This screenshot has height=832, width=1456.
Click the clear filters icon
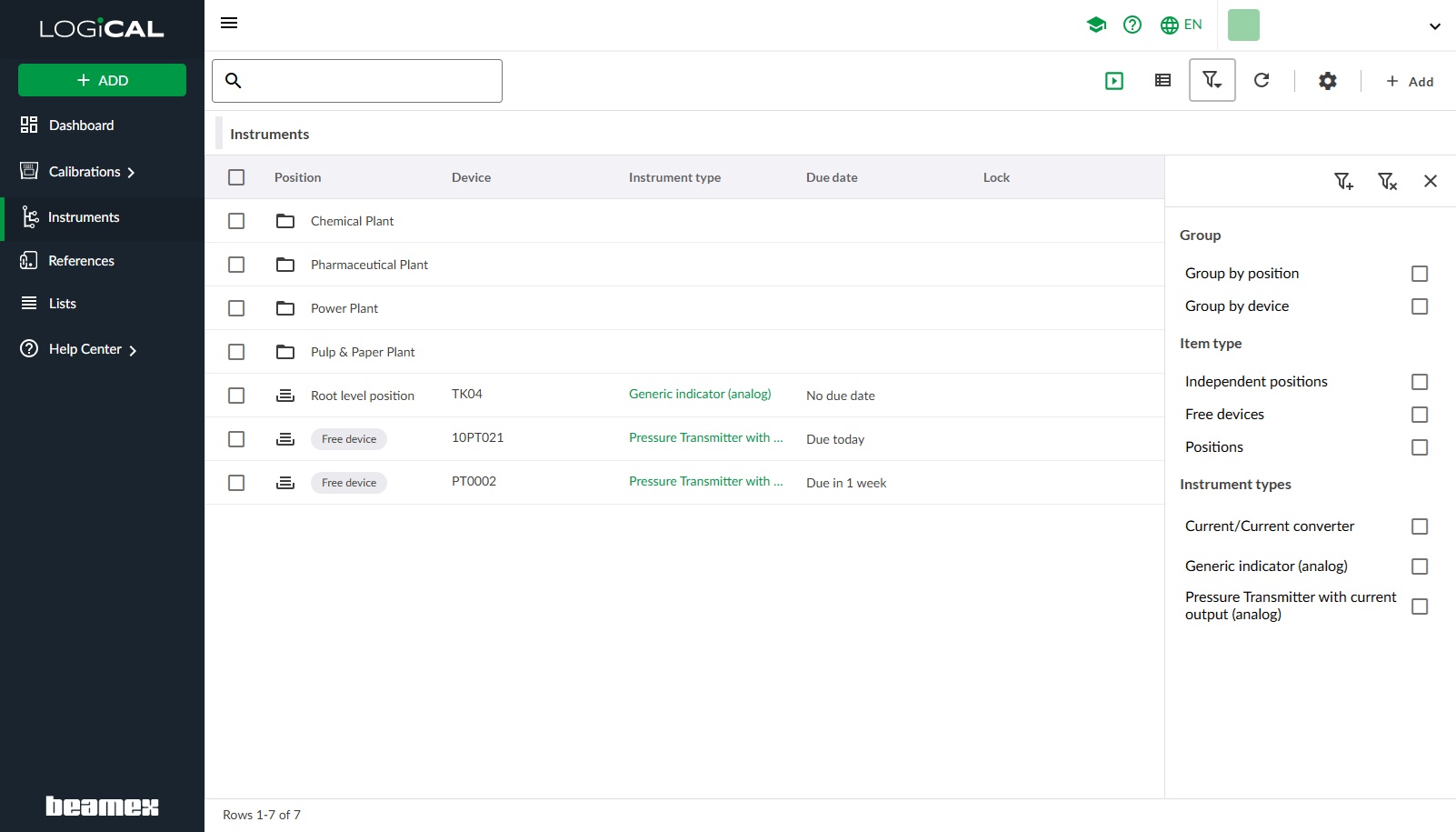(1387, 181)
